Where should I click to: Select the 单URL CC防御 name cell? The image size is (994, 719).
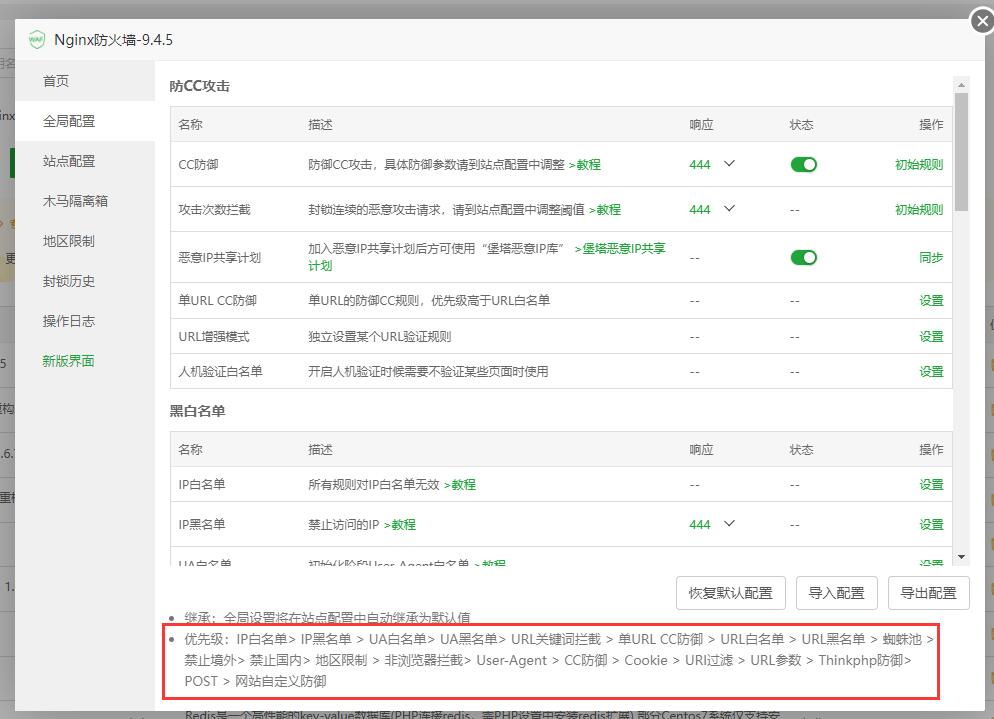click(217, 301)
